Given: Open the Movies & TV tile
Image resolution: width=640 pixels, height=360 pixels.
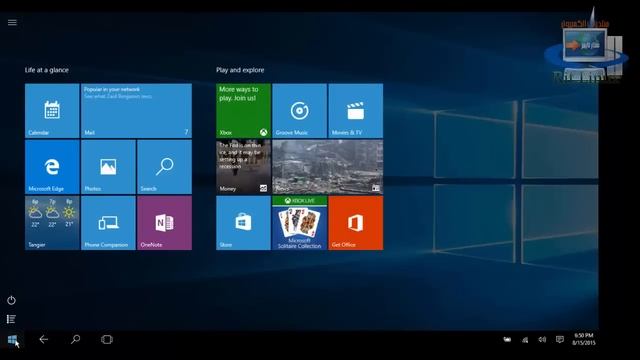Looking at the screenshot, I should click(356, 111).
